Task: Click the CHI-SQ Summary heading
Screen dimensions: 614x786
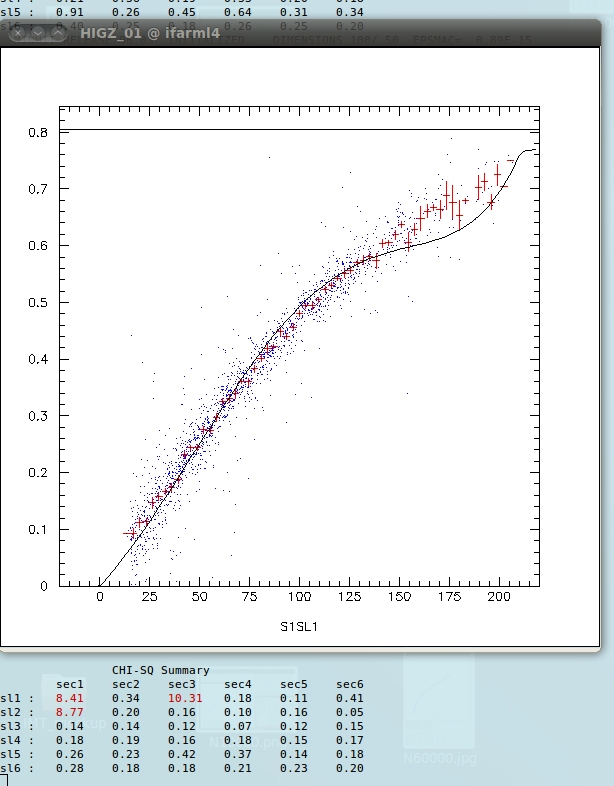Action: pyautogui.click(x=162, y=670)
